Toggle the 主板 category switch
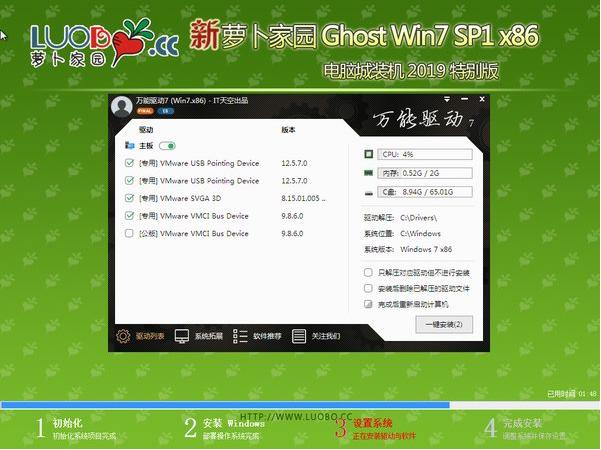 pyautogui.click(x=167, y=146)
